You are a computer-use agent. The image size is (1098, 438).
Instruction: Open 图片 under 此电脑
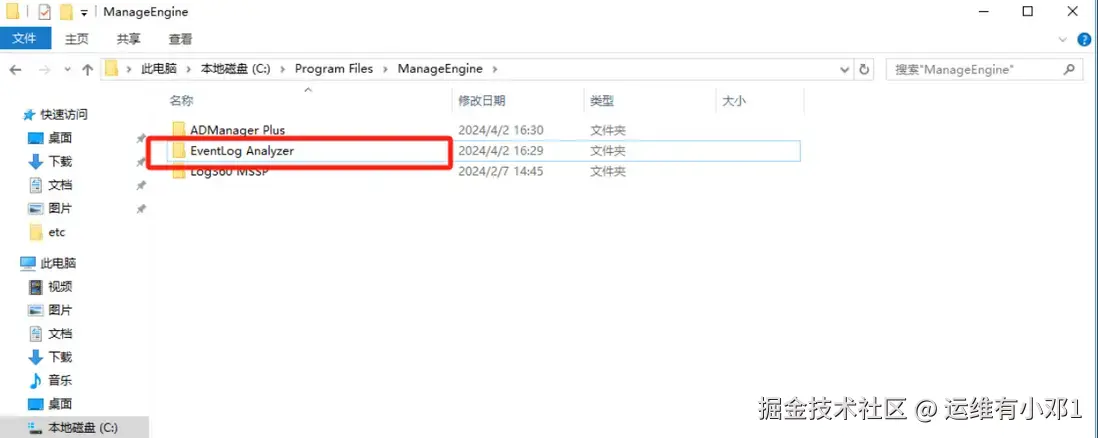tap(60, 310)
